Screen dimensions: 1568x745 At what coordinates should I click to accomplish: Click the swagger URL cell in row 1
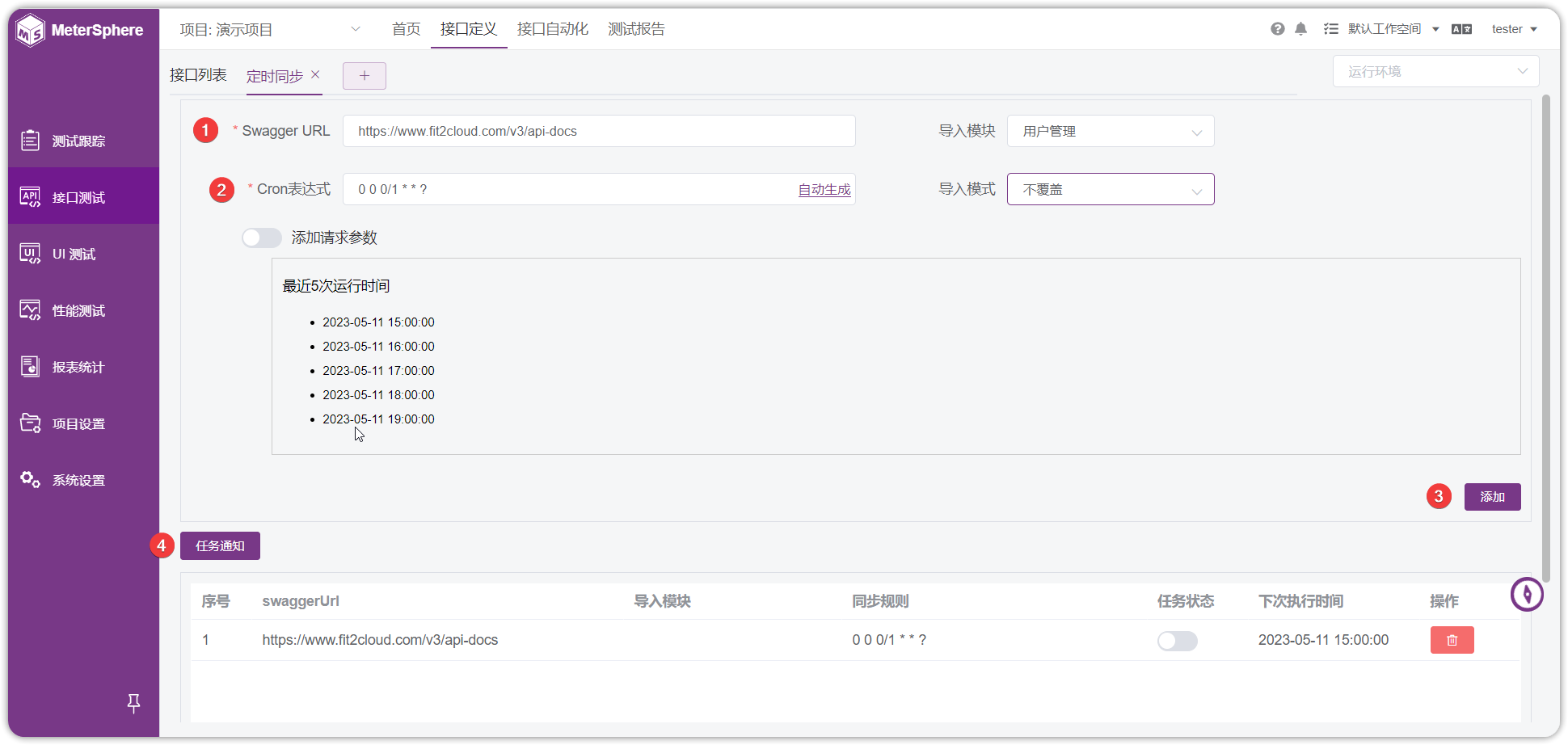pyautogui.click(x=380, y=640)
